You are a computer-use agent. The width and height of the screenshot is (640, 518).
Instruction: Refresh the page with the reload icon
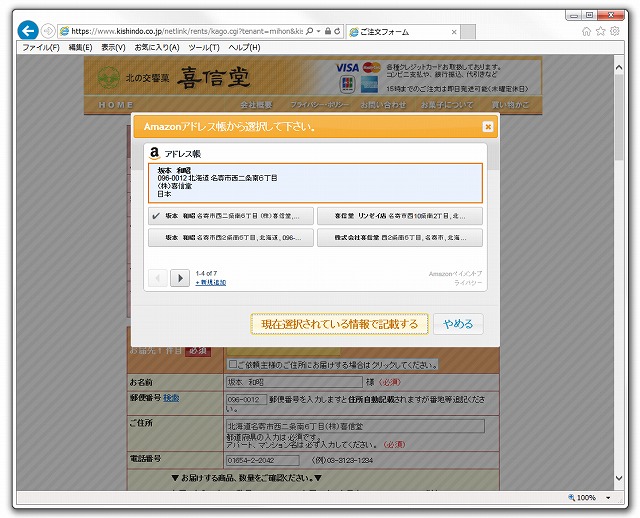click(337, 31)
